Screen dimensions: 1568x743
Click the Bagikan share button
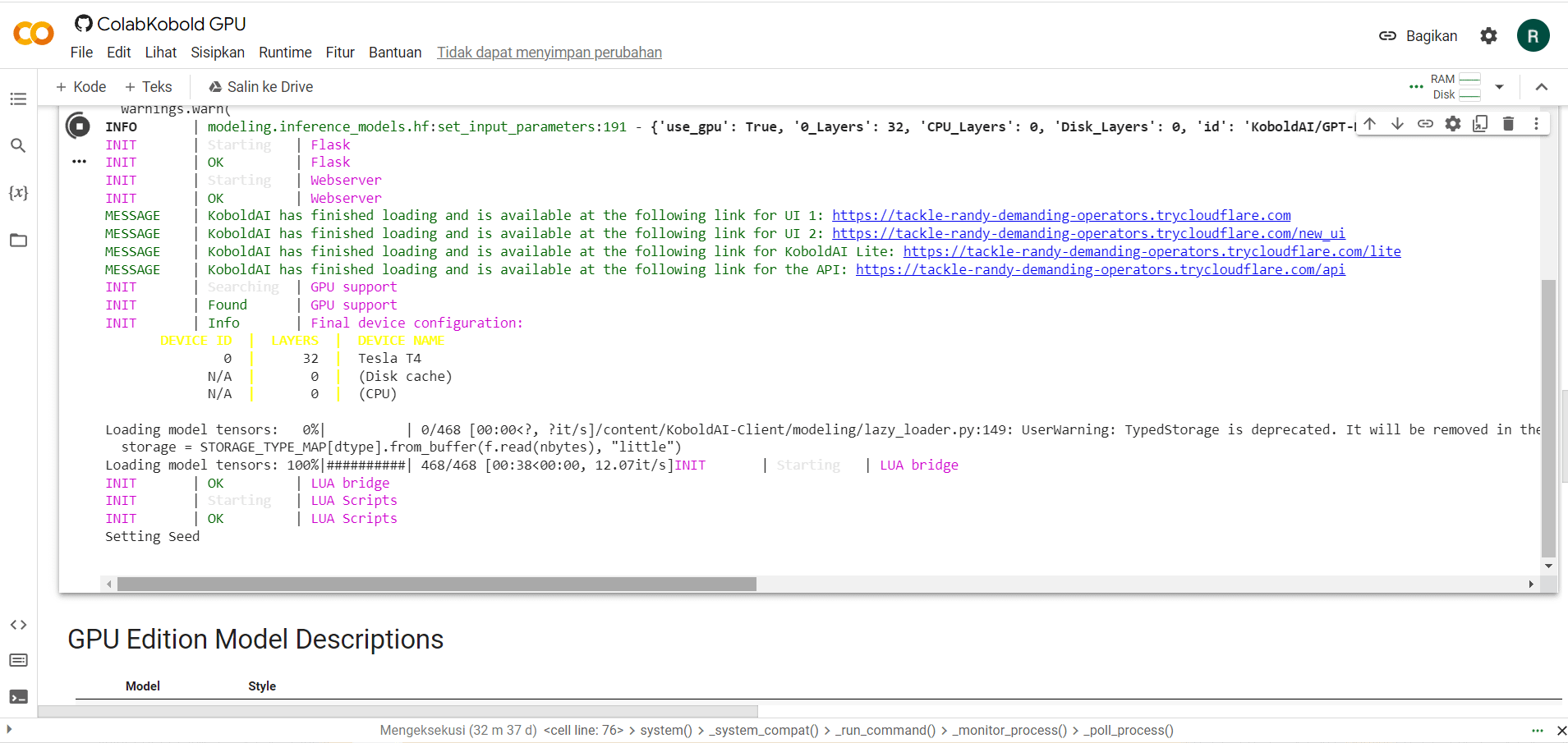click(1419, 36)
